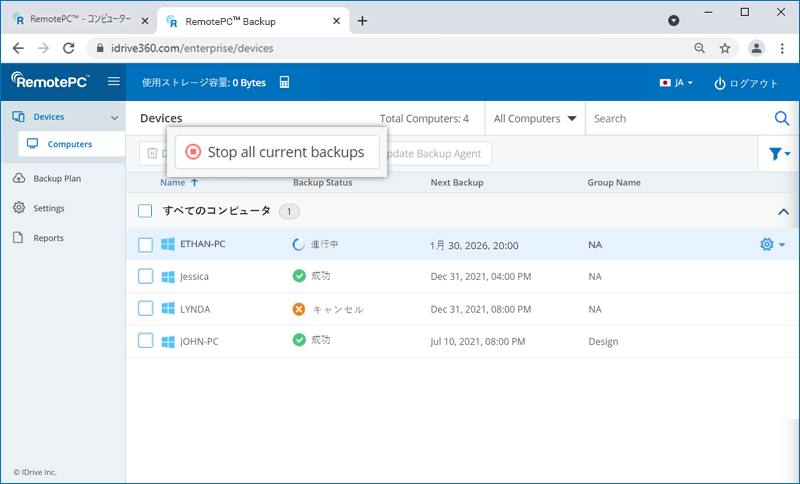Click the browser zoom magnifier icon
Screen dimensions: 800x484
coord(699,48)
